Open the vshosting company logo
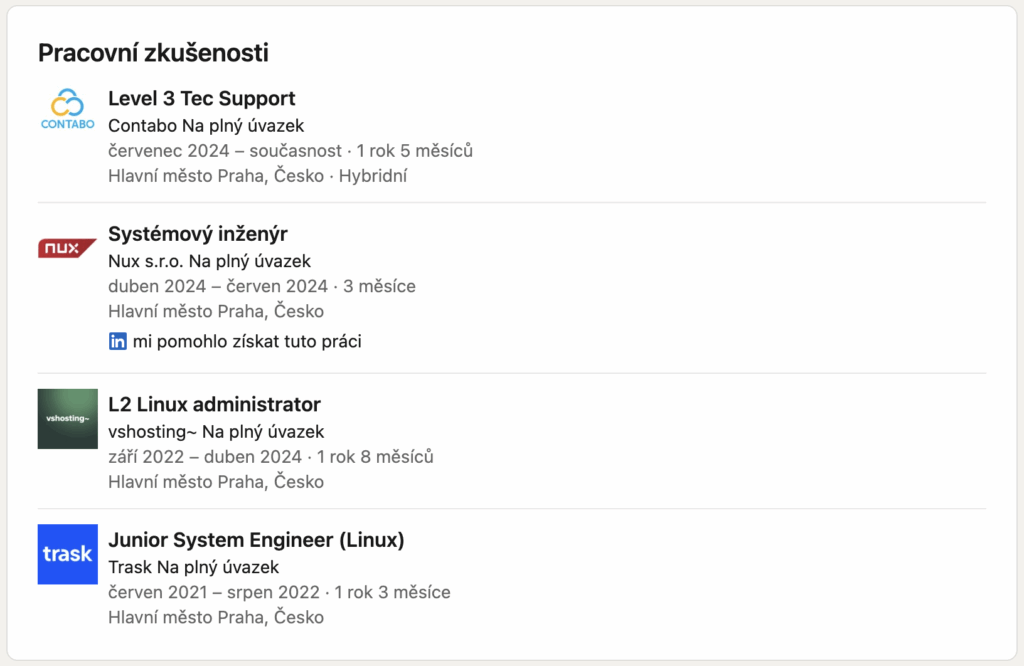This screenshot has width=1024, height=666. point(68,418)
